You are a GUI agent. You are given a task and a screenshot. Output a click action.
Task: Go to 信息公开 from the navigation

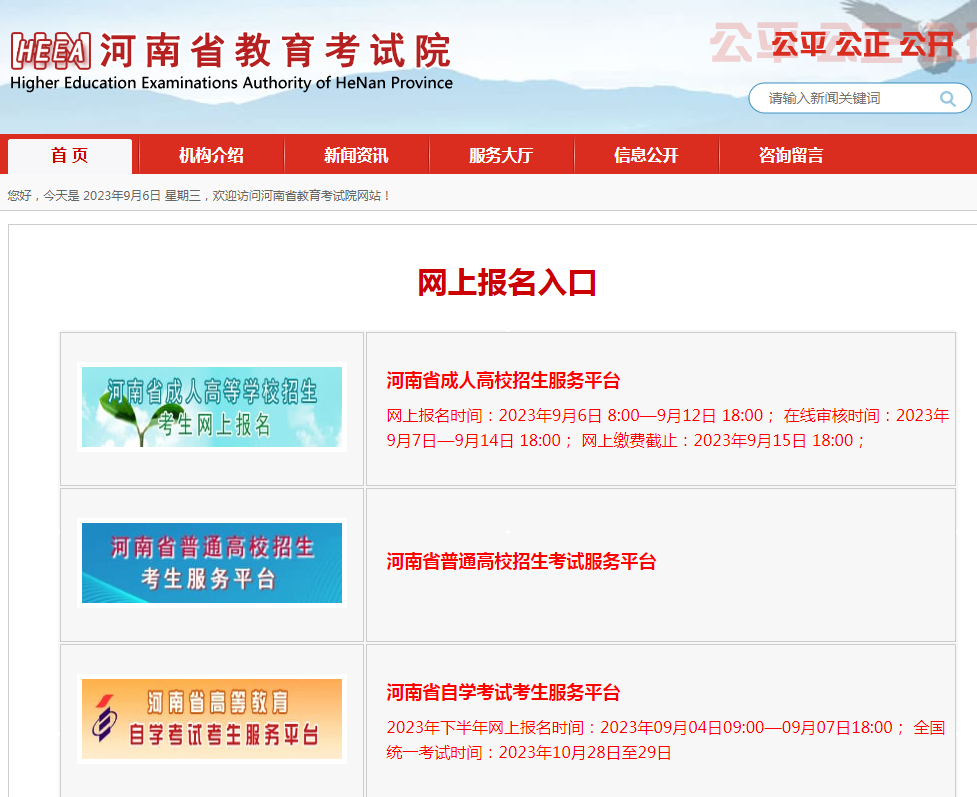click(645, 154)
